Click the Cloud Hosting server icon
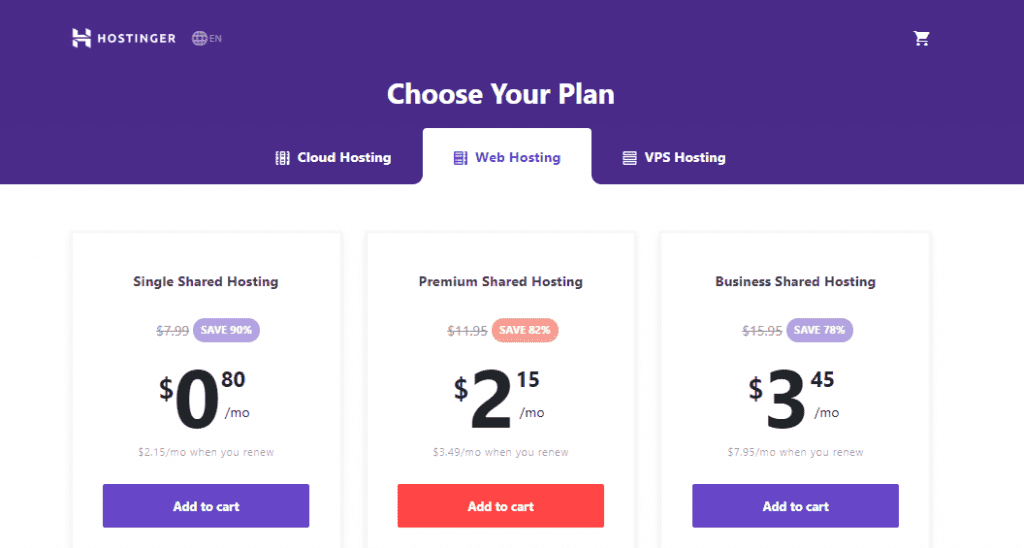Image resolution: width=1024 pixels, height=548 pixels. (x=282, y=158)
